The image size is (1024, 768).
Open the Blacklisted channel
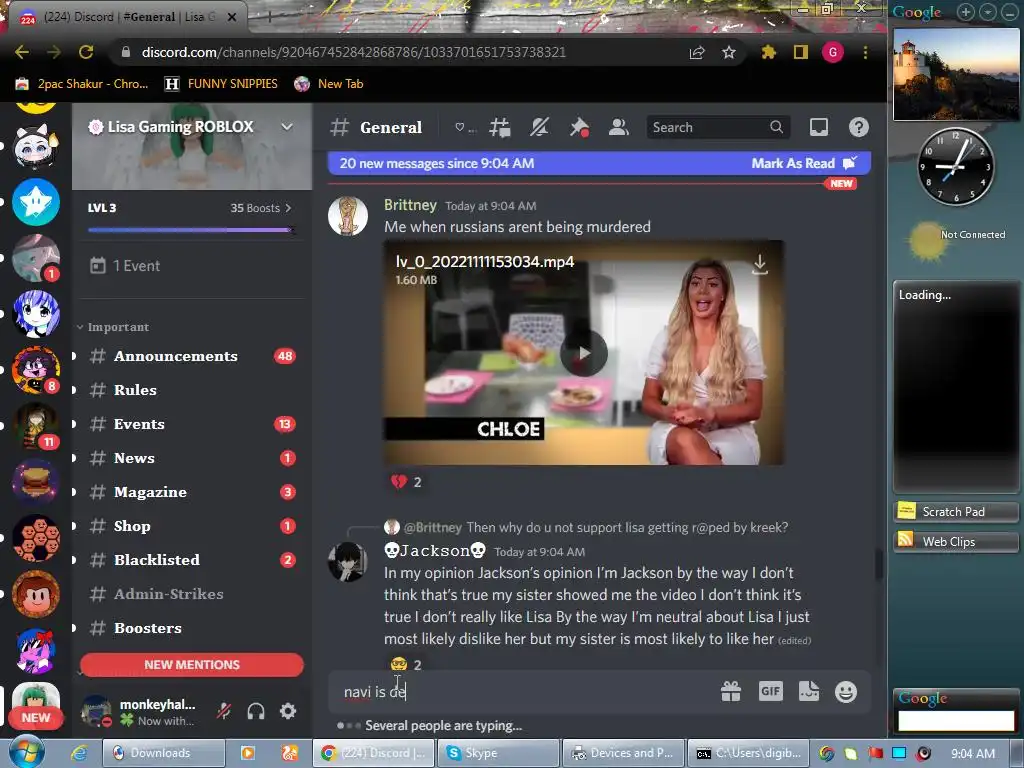coord(189,560)
